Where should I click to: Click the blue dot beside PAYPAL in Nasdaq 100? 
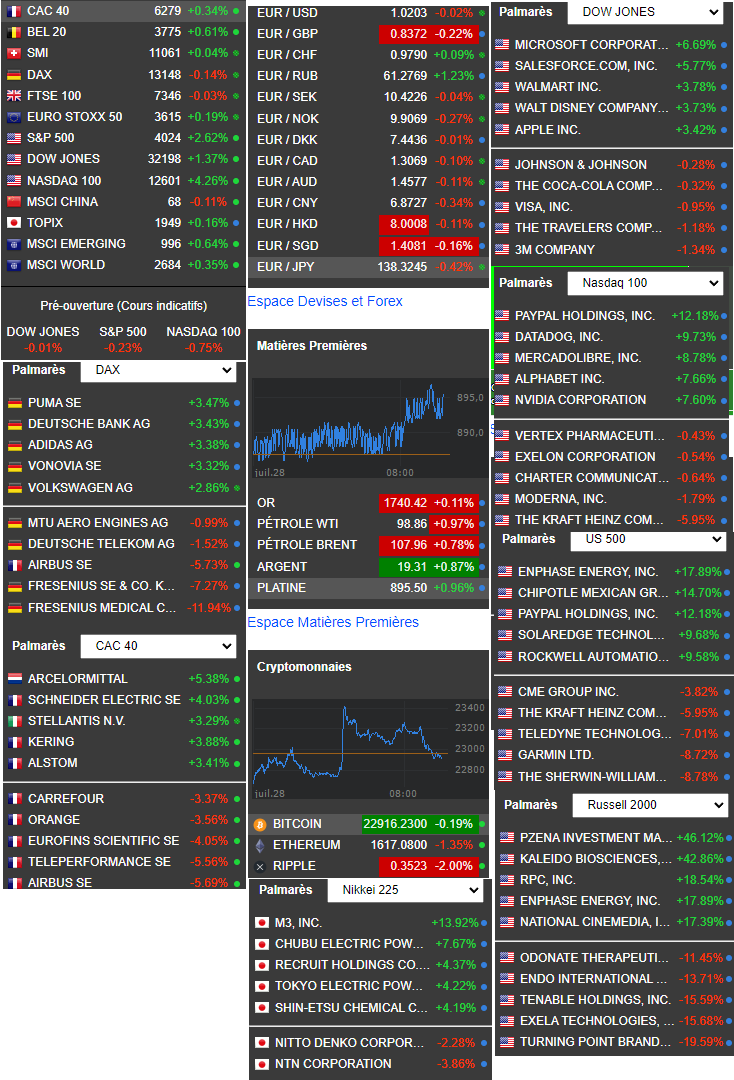[x=724, y=316]
